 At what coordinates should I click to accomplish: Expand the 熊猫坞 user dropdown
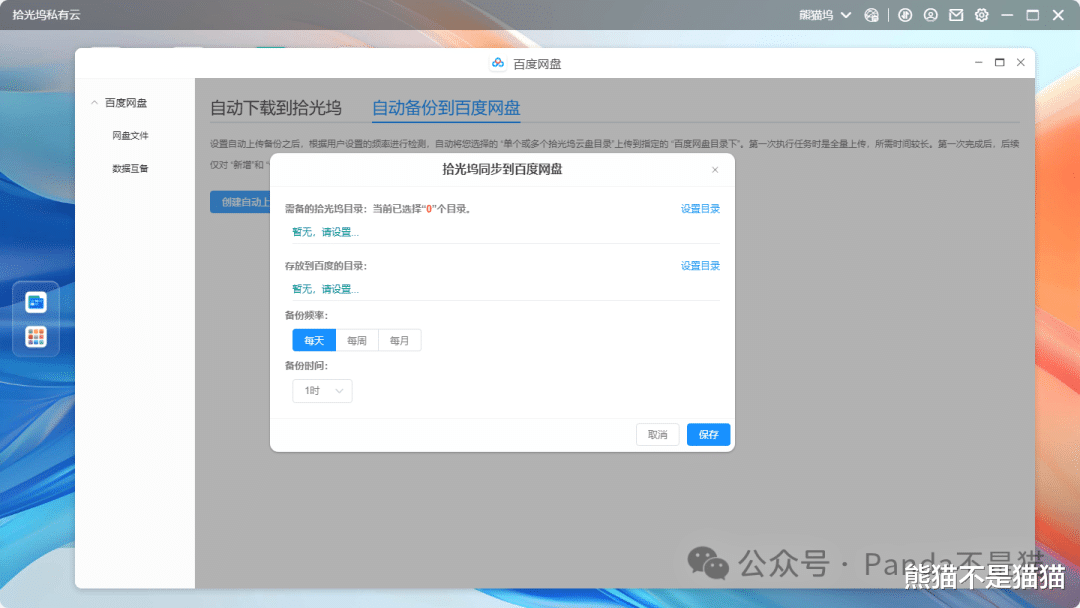(x=824, y=15)
